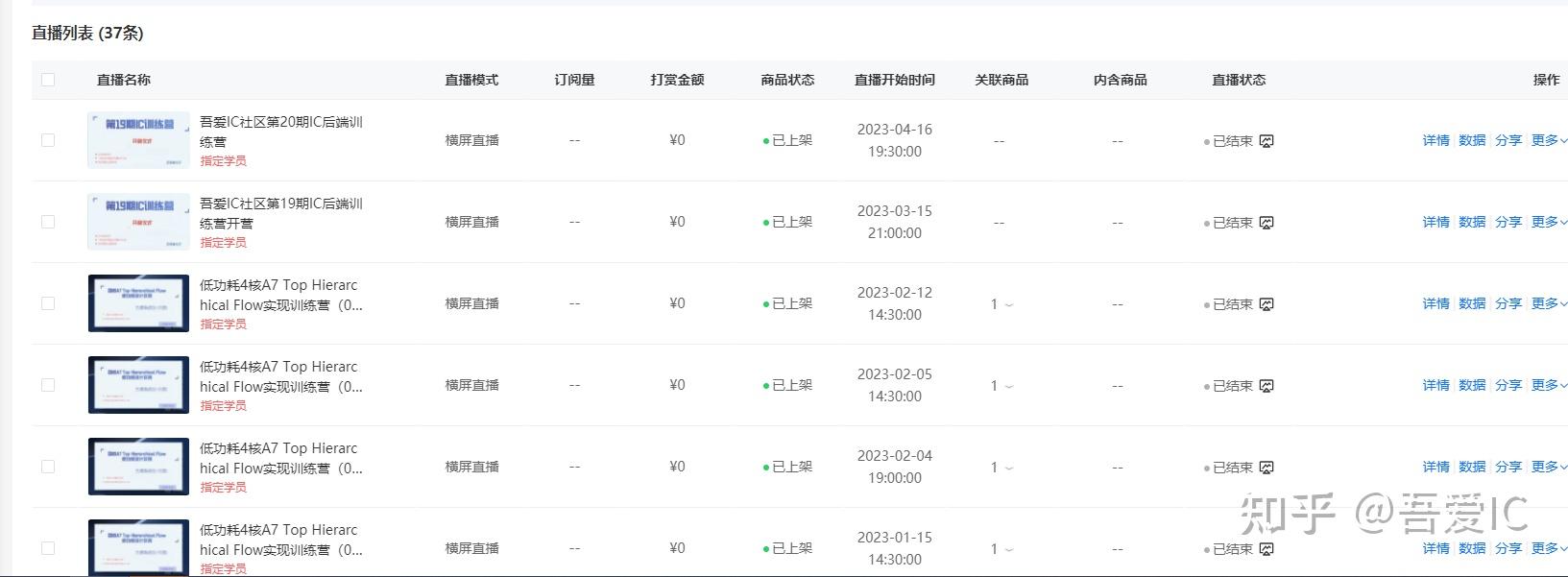The height and width of the screenshot is (577, 1568).
Task: Expand 更多 menu for the 2023-02-05 live
Action: 1548,385
